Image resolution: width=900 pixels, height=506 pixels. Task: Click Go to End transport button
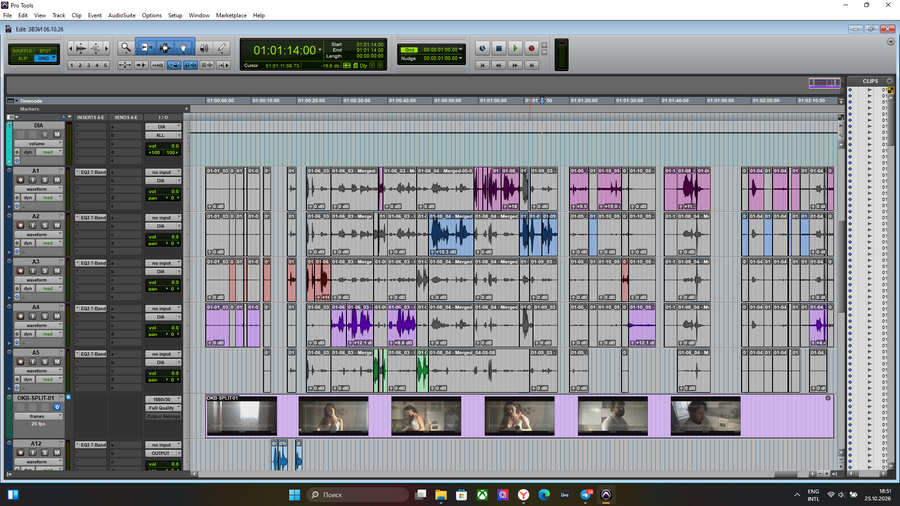click(532, 65)
